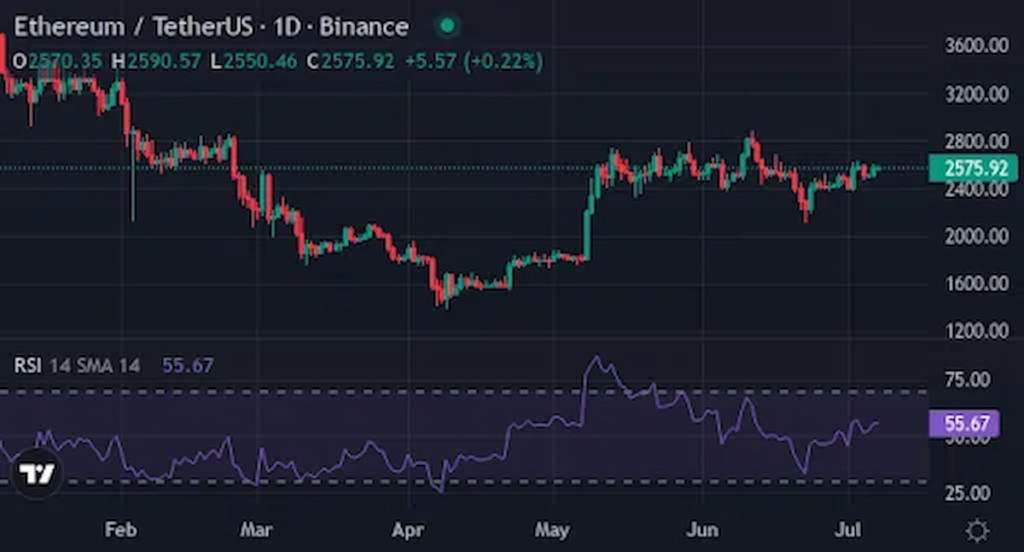Click the 3600.00 price axis label

point(976,46)
